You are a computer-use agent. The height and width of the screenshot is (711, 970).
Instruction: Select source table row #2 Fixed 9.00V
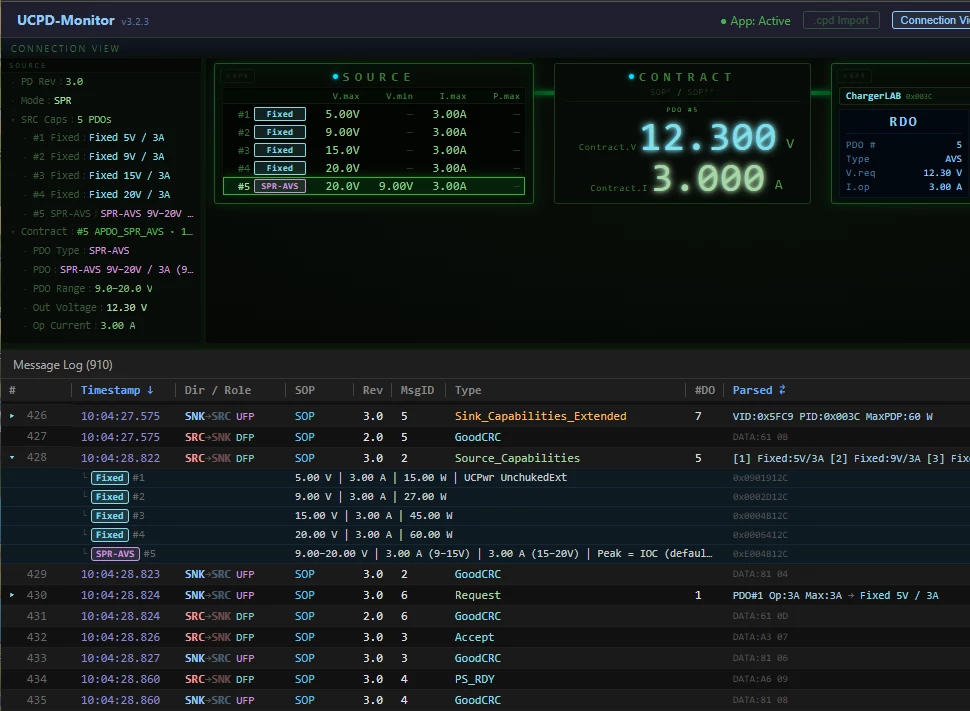374,132
